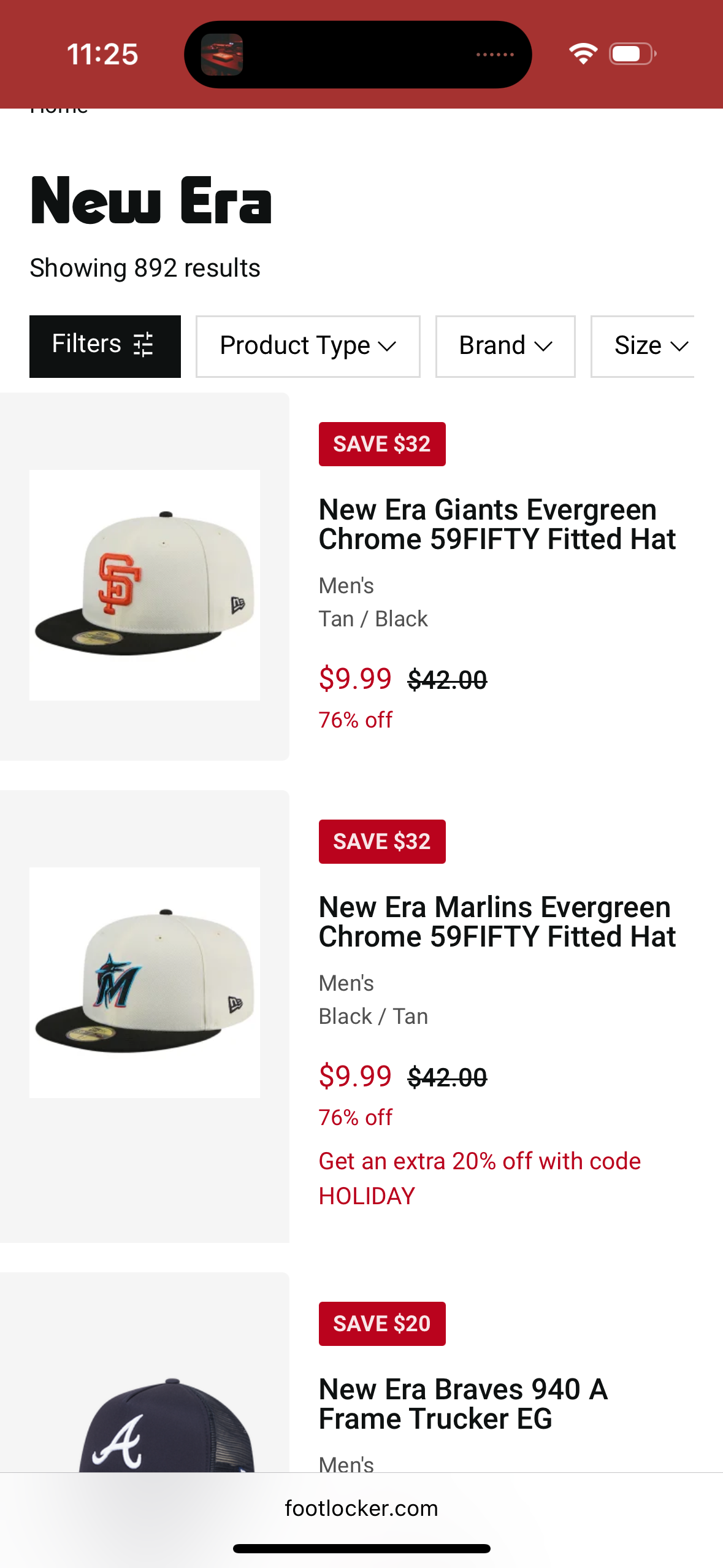The height and width of the screenshot is (1568, 723).
Task: Open New Era Braves 940 A Frame title
Action: 463,1404
